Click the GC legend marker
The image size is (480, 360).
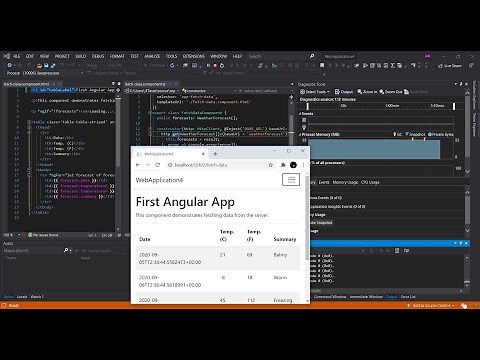tap(398, 134)
